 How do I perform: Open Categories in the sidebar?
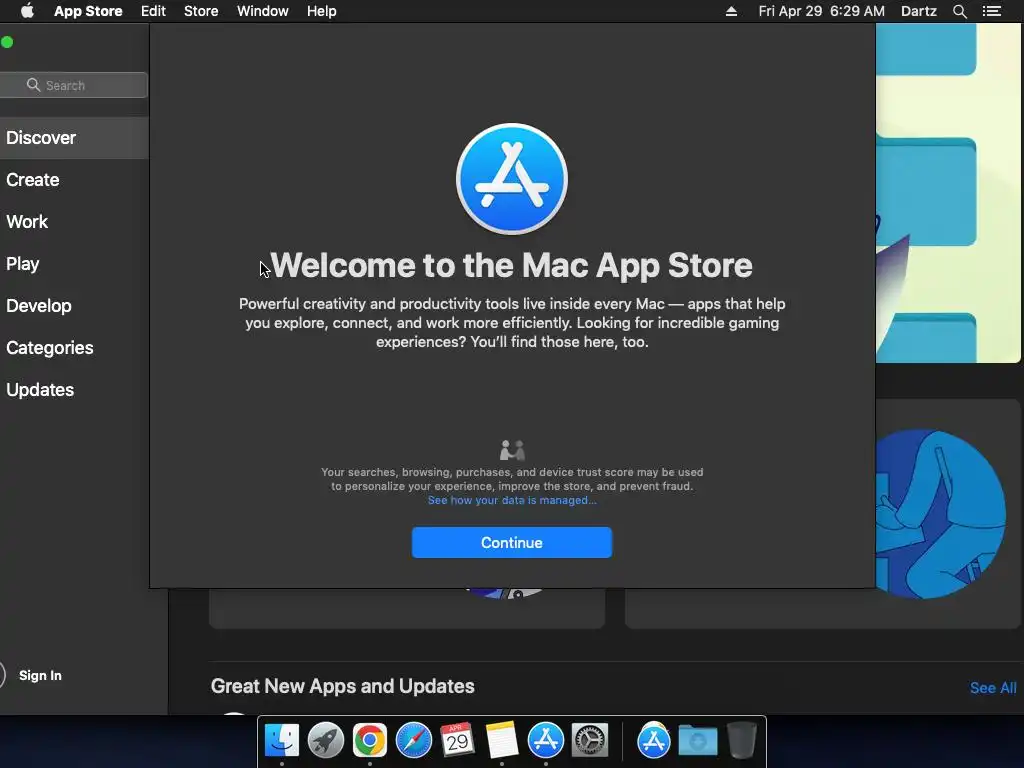(50, 347)
